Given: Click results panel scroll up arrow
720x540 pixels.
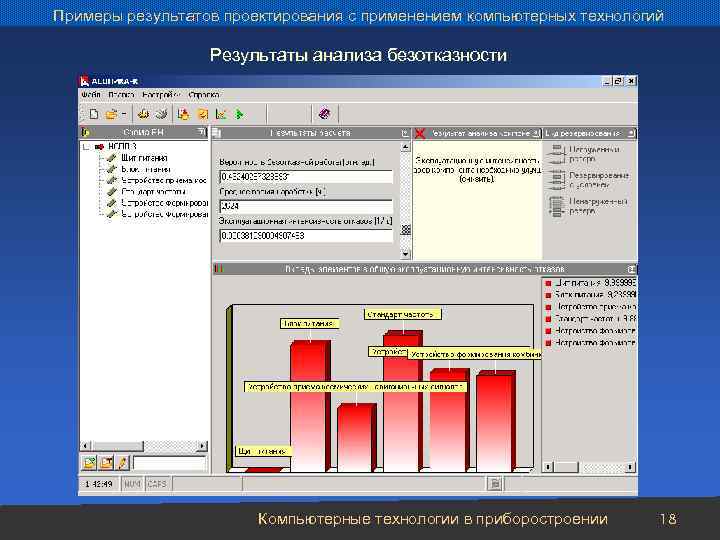Looking at the screenshot, I should [x=405, y=147].
